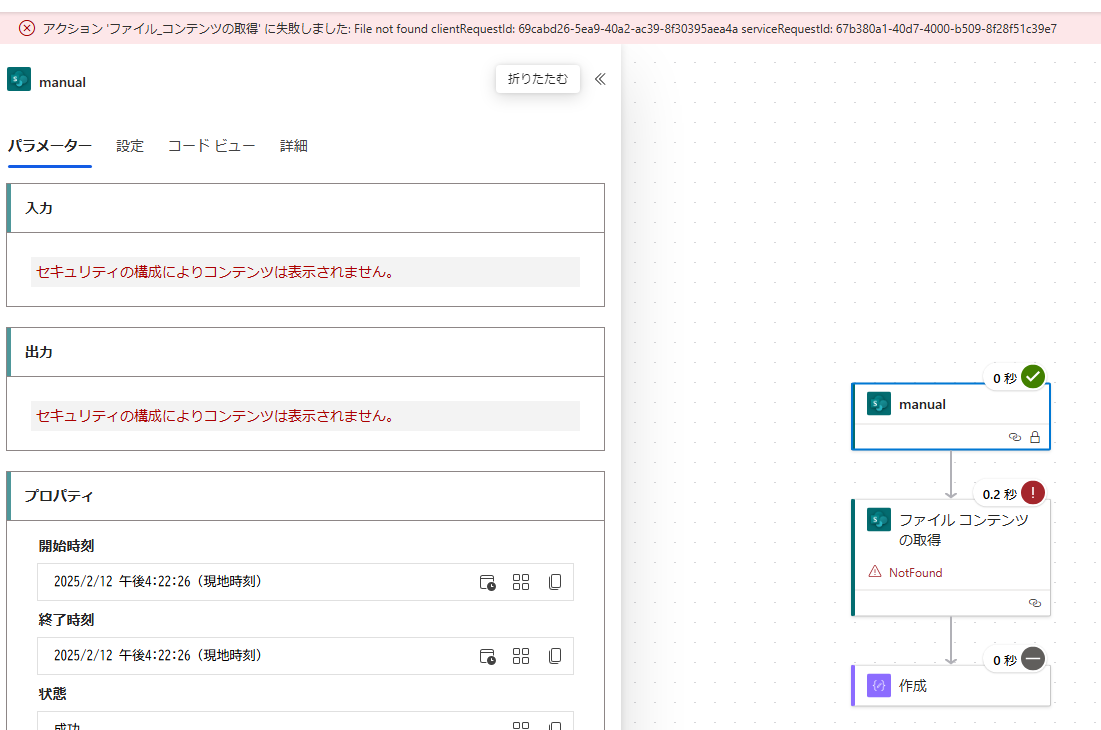
Task: Click the 入力 security-hidden content message
Action: pos(305,272)
